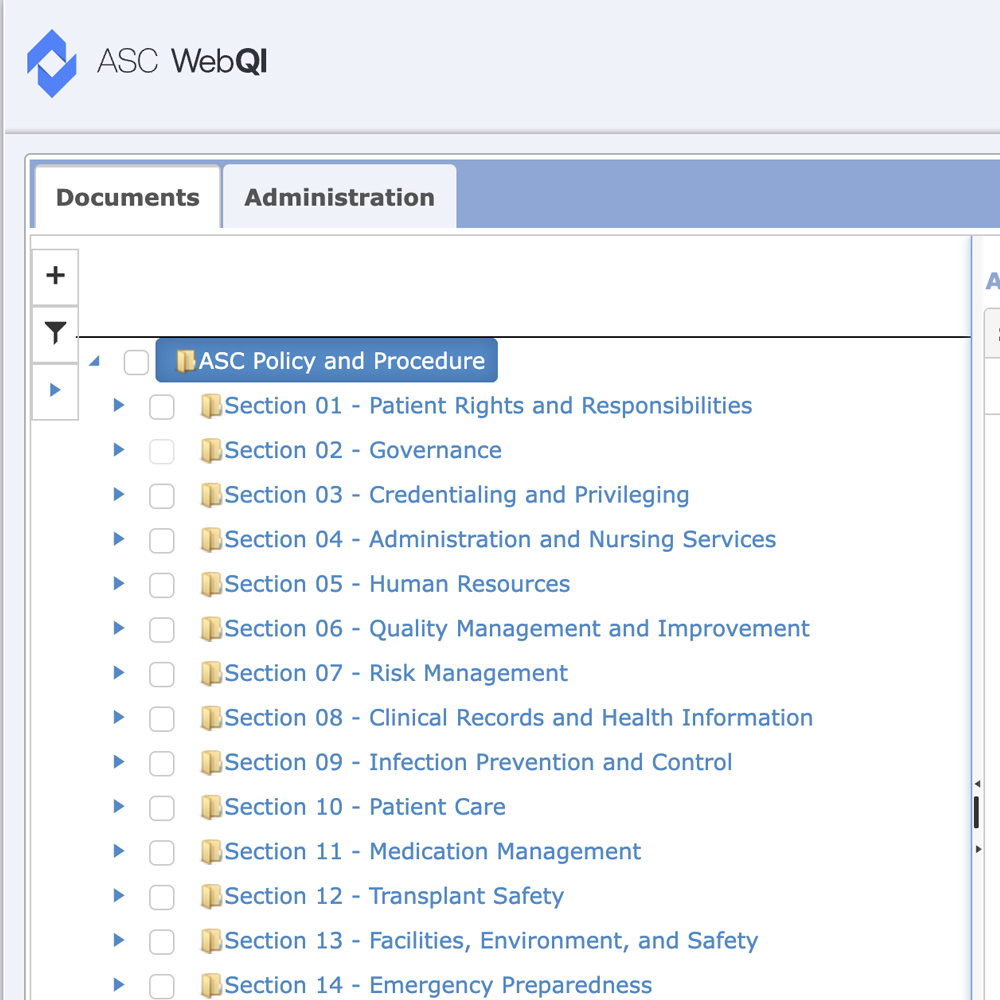The height and width of the screenshot is (1000, 1000).
Task: Expand Section 01 Patient Rights and Responsibilities
Action: (119, 405)
